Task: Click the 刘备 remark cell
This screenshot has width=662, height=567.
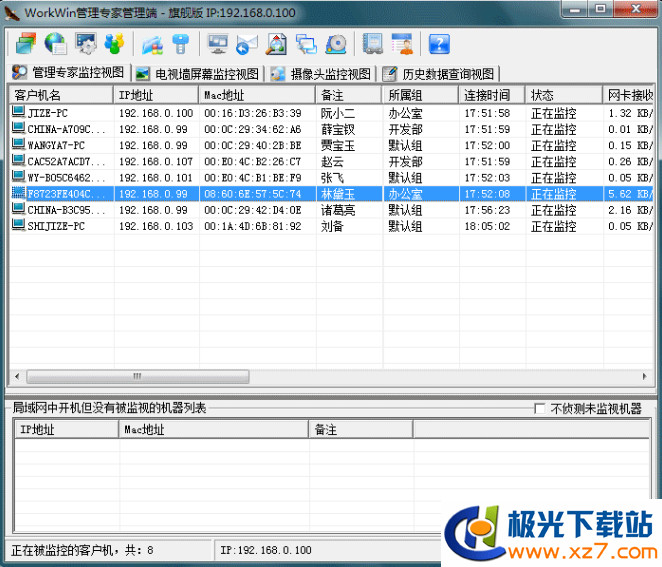Action: 332,226
